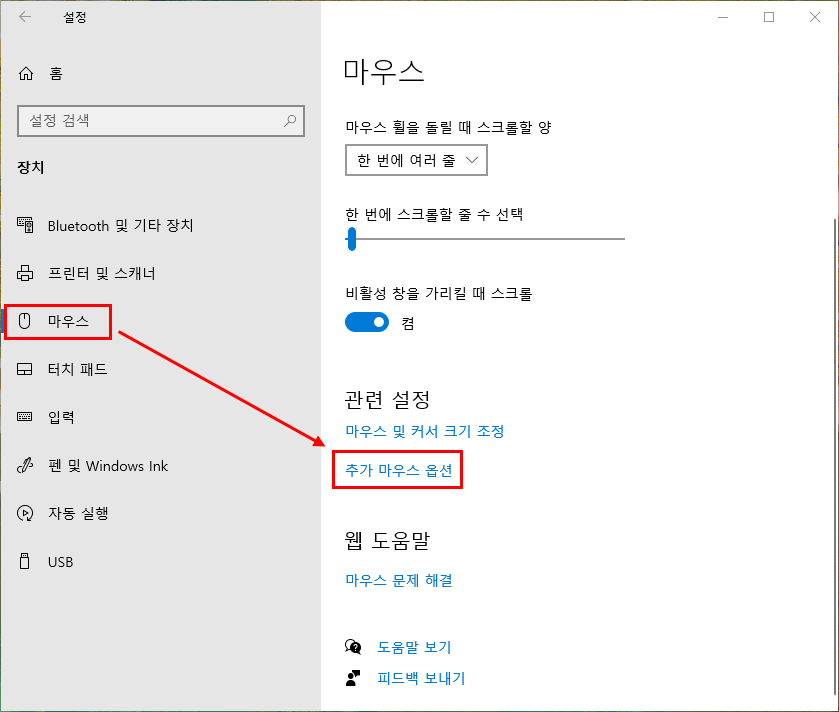Image resolution: width=839 pixels, height=712 pixels.
Task: Select 펜 및 Windows Ink menu item
Action: point(108,466)
